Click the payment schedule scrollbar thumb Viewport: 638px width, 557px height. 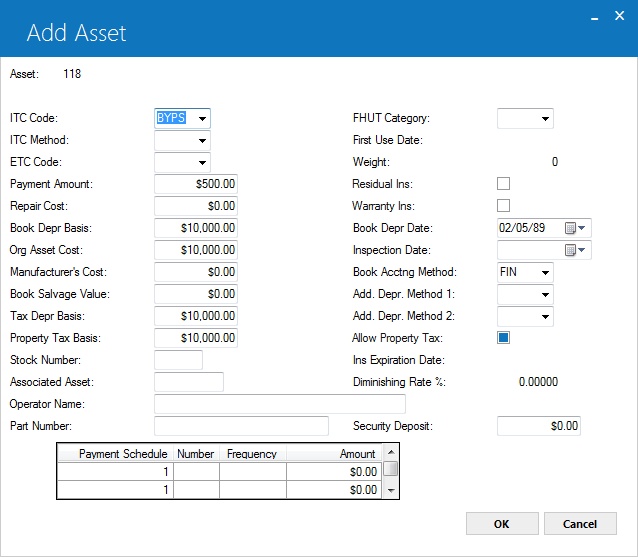(391, 469)
